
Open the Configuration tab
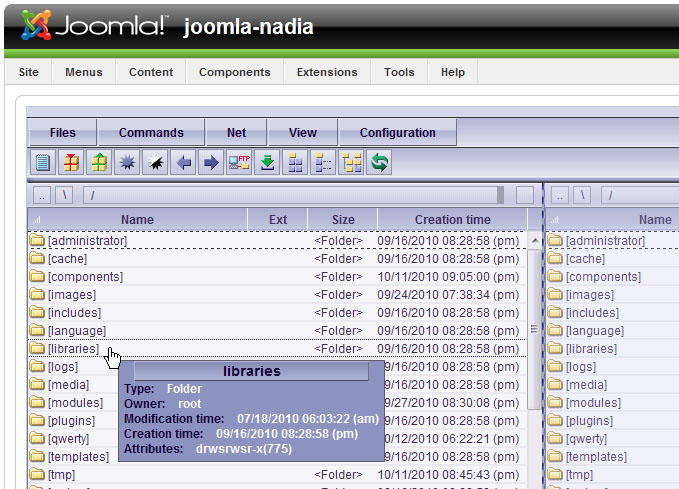pyautogui.click(x=398, y=133)
